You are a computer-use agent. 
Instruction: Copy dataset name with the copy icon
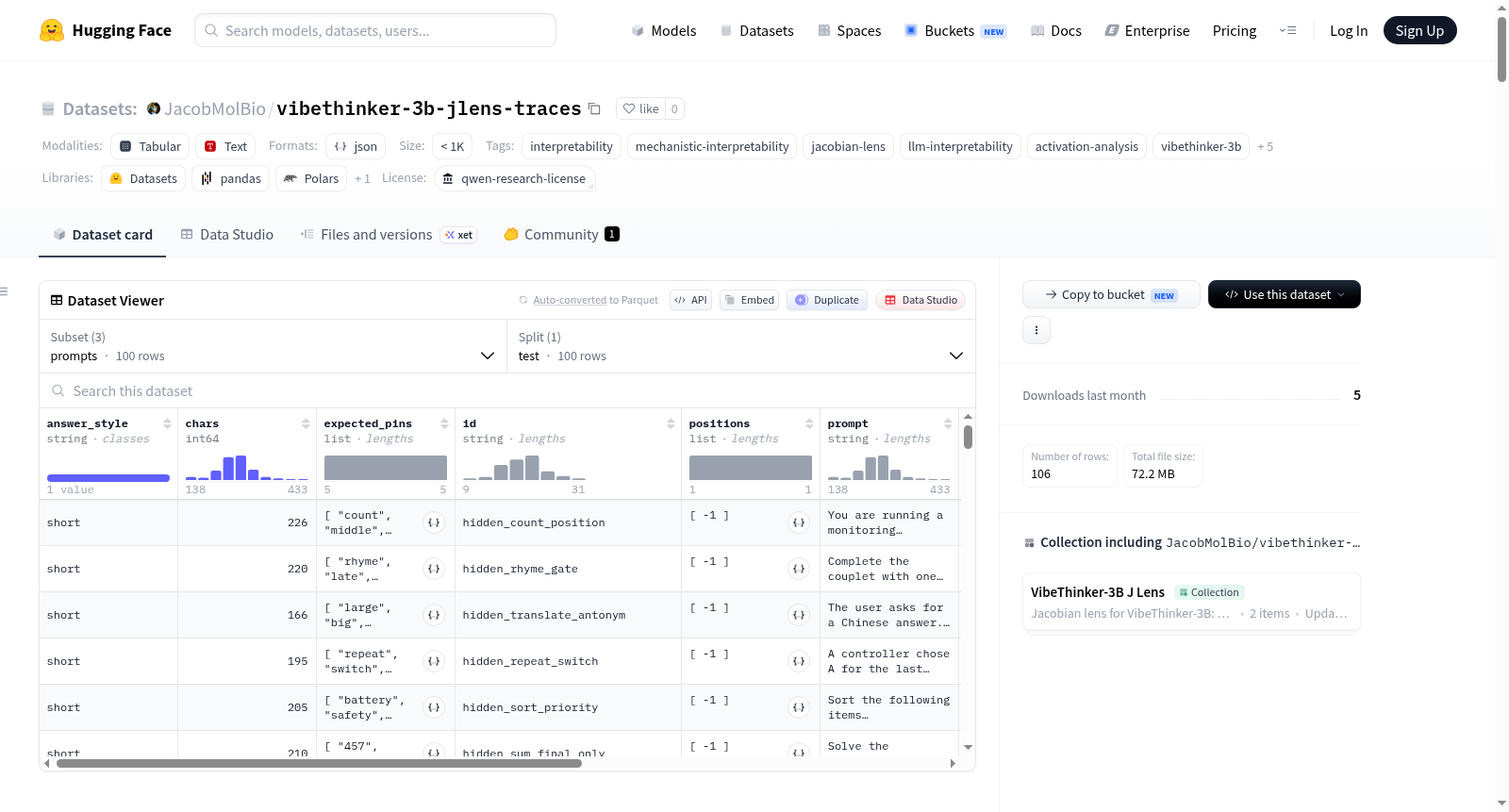pos(594,108)
